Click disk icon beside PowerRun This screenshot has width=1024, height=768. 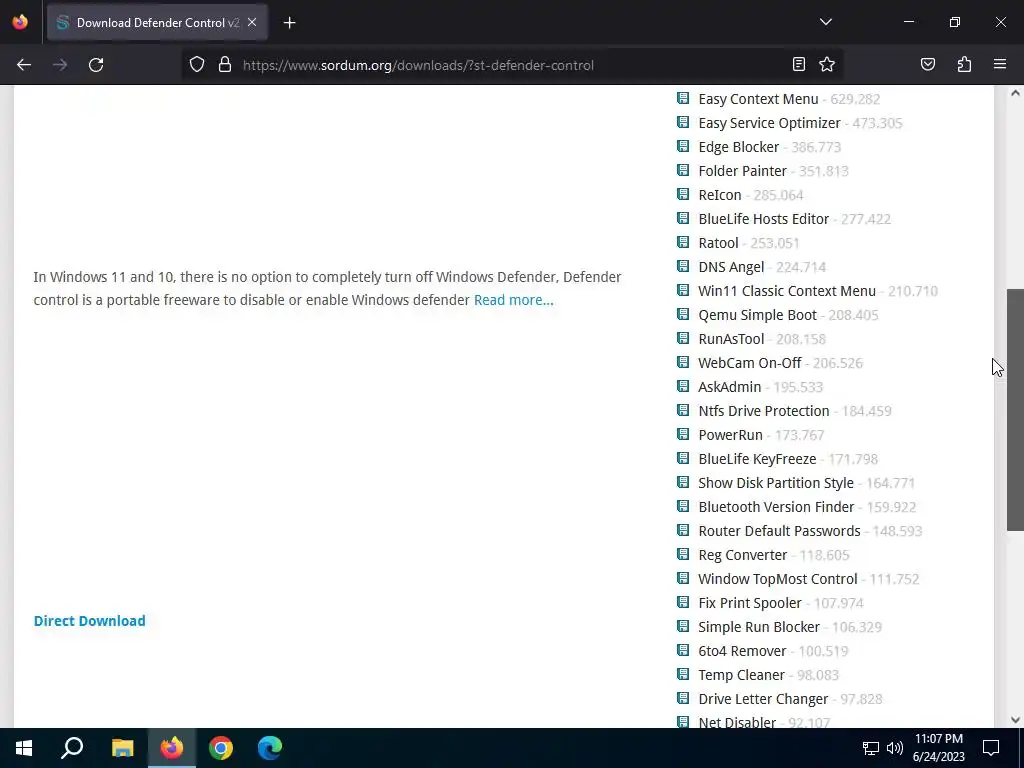(x=683, y=434)
